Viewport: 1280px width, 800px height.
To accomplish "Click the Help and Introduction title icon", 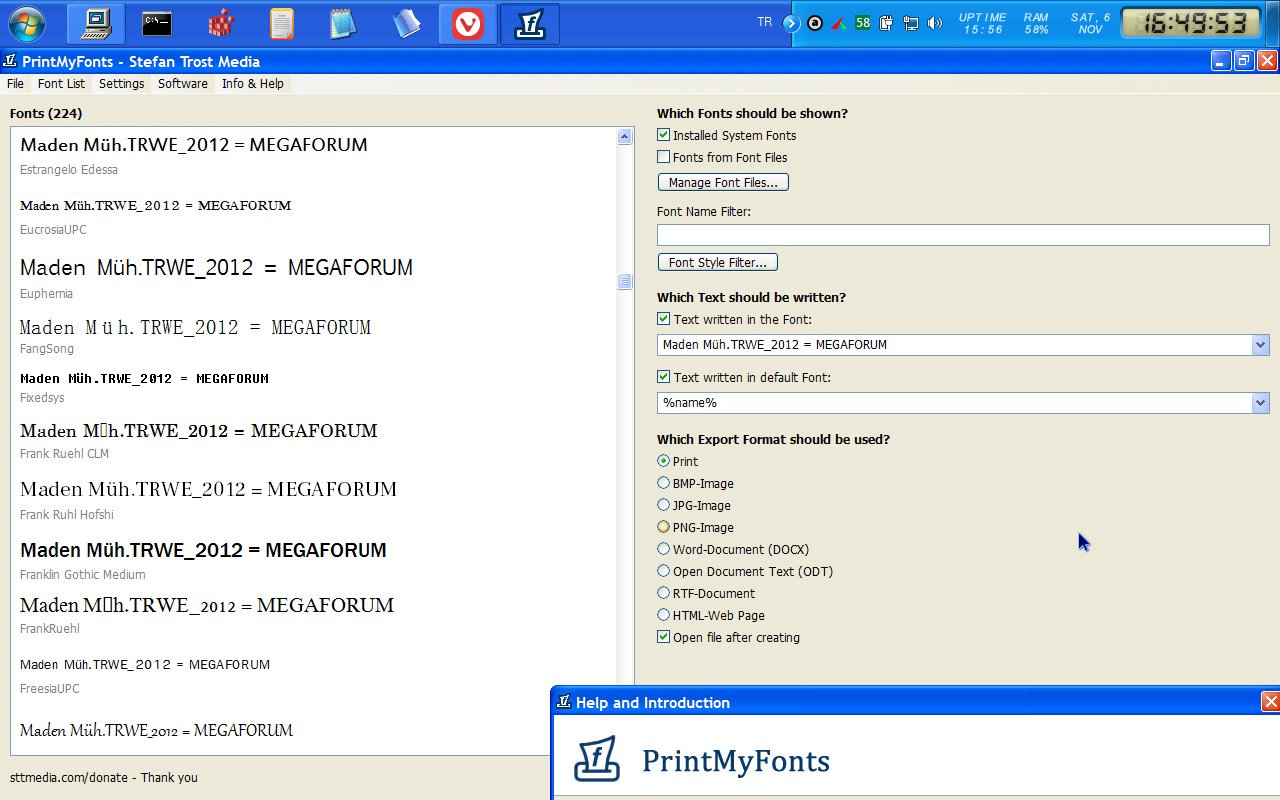I will [x=564, y=702].
